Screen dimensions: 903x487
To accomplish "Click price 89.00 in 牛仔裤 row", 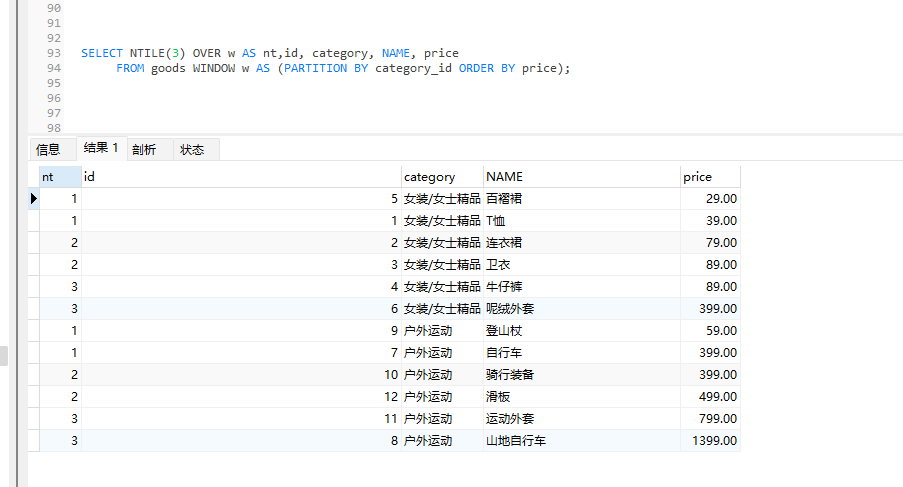I will point(710,287).
